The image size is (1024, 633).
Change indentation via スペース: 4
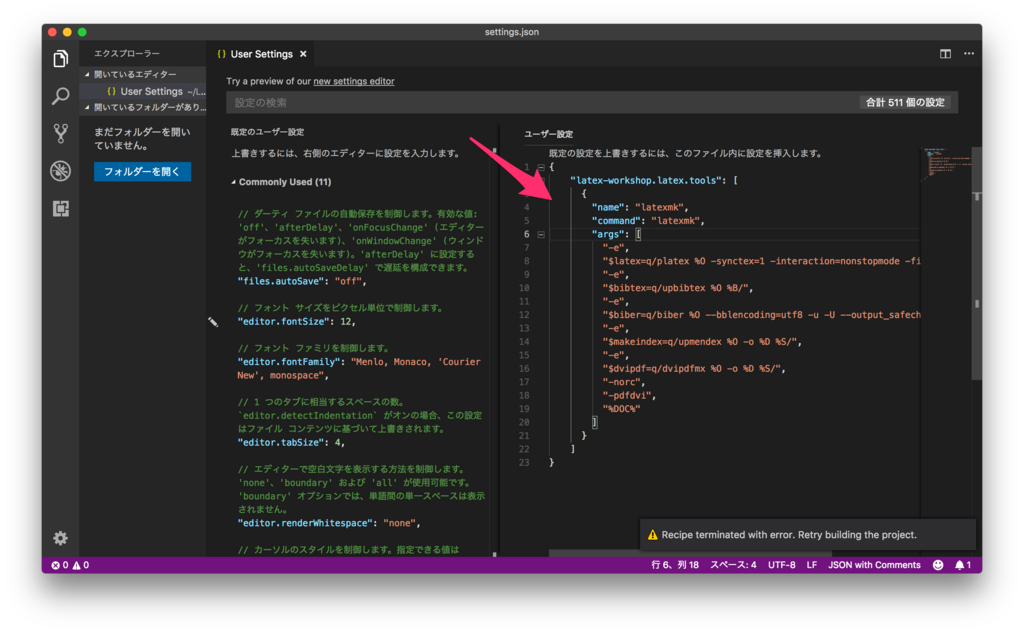point(733,565)
